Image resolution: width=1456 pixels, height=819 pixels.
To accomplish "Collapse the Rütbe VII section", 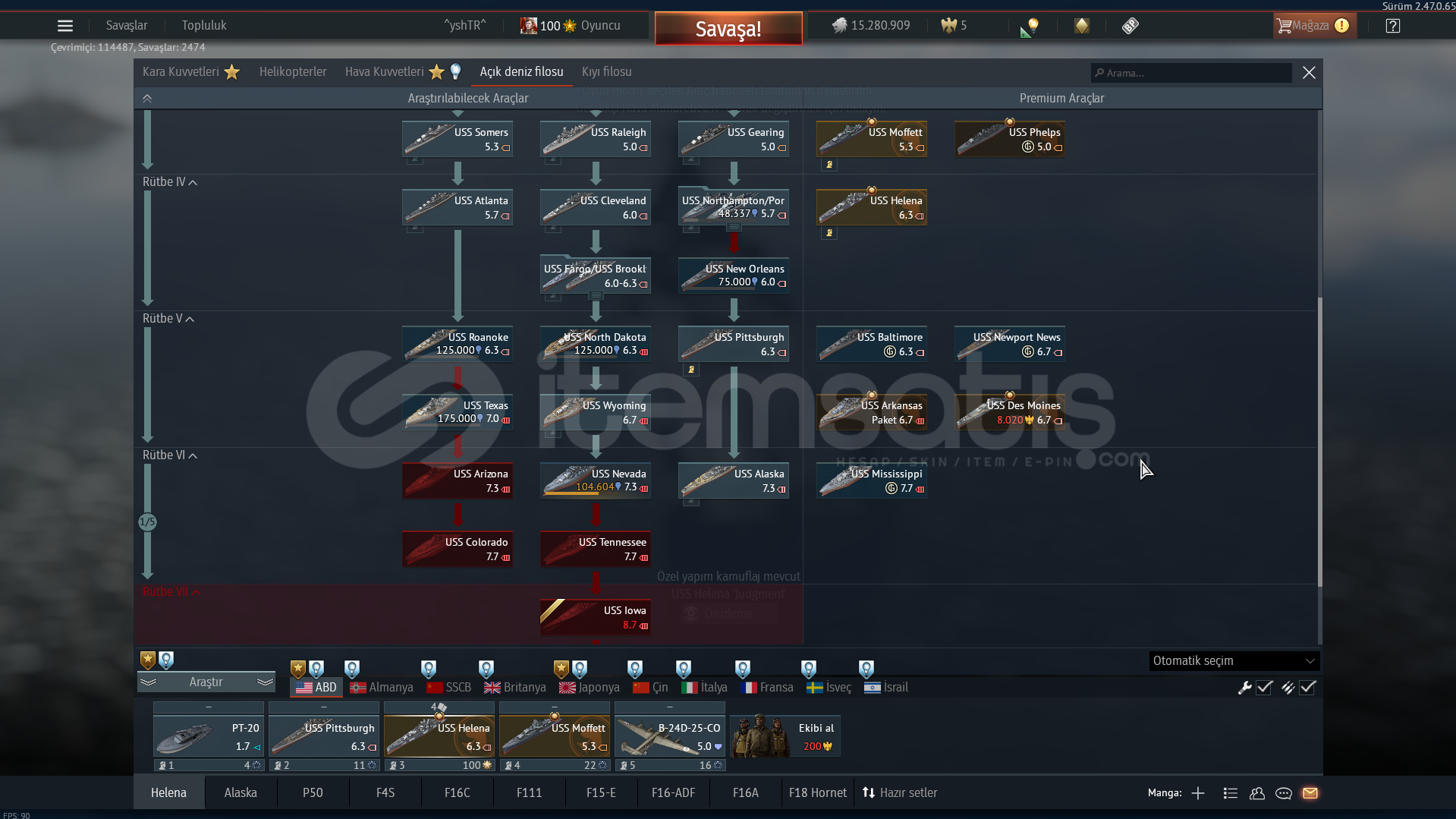I will (x=196, y=593).
